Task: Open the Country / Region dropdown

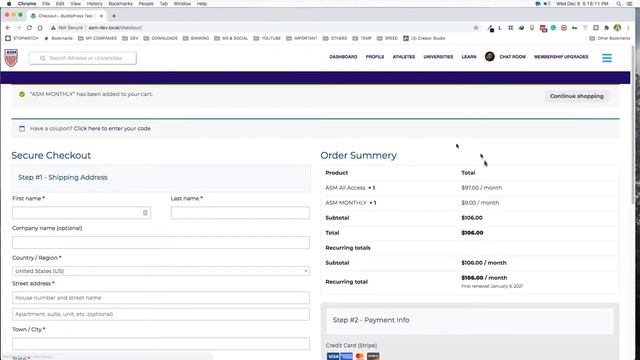Action: 161,271
